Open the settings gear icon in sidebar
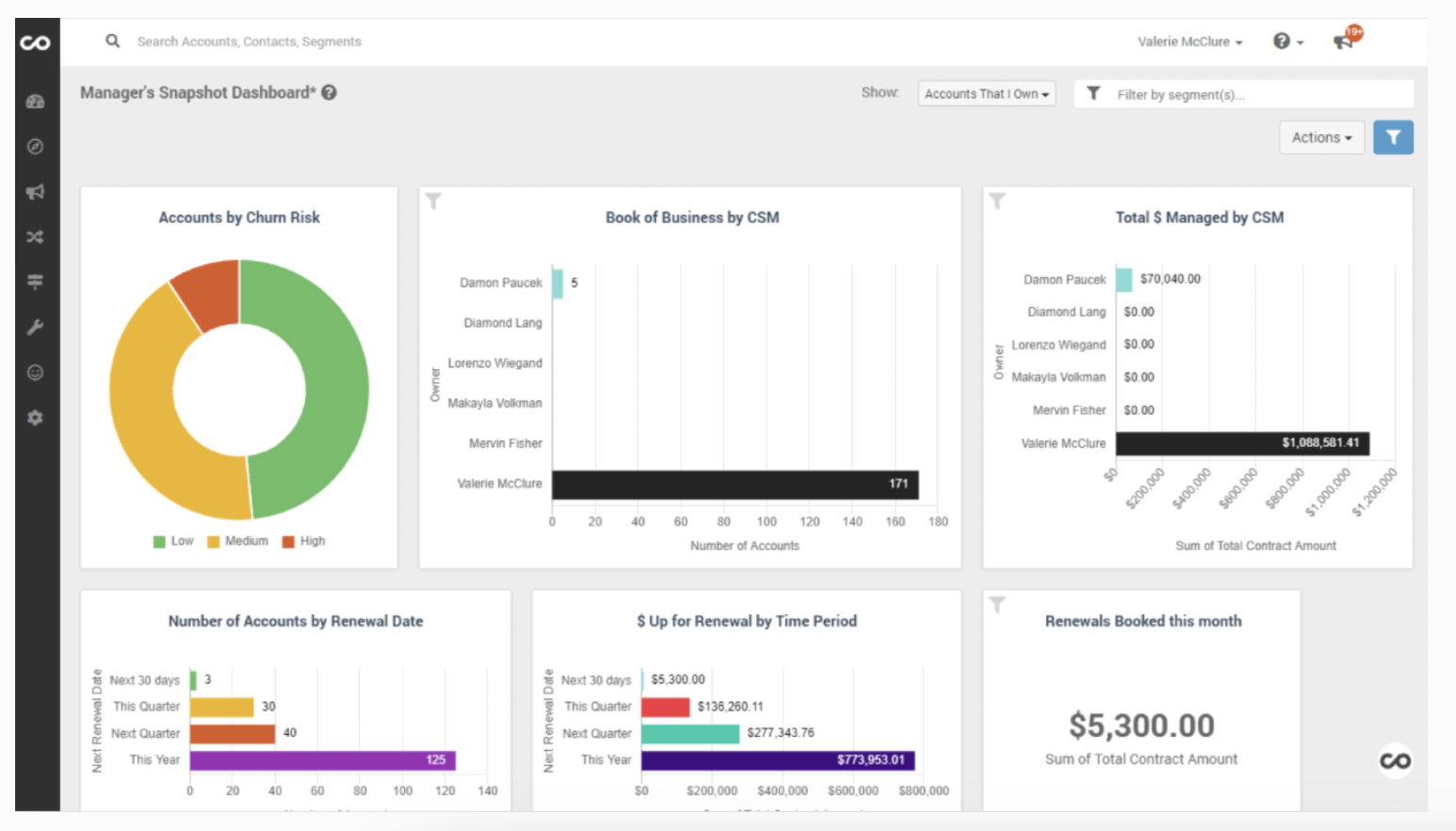The image size is (1456, 831). 36,417
